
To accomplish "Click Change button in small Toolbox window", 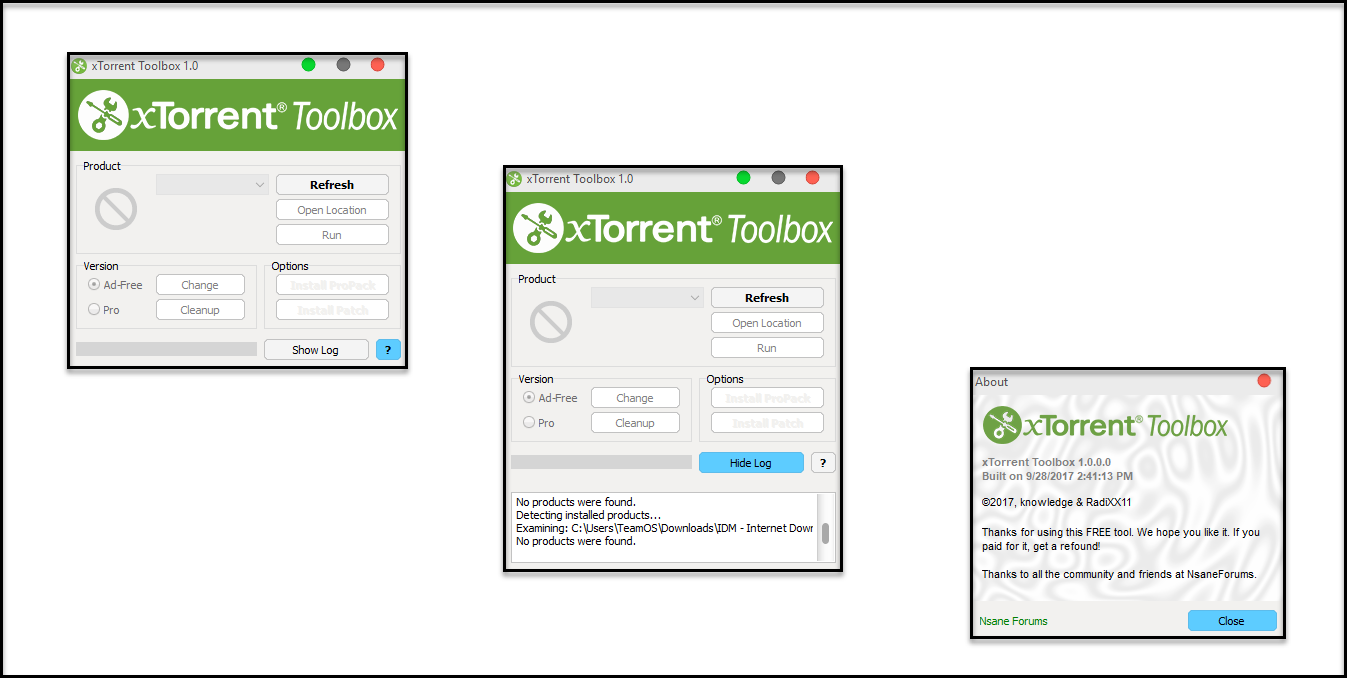I will pyautogui.click(x=200, y=285).
